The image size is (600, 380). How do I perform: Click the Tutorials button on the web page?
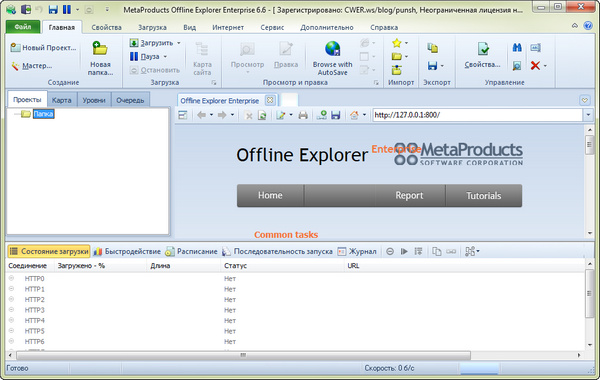tap(484, 196)
